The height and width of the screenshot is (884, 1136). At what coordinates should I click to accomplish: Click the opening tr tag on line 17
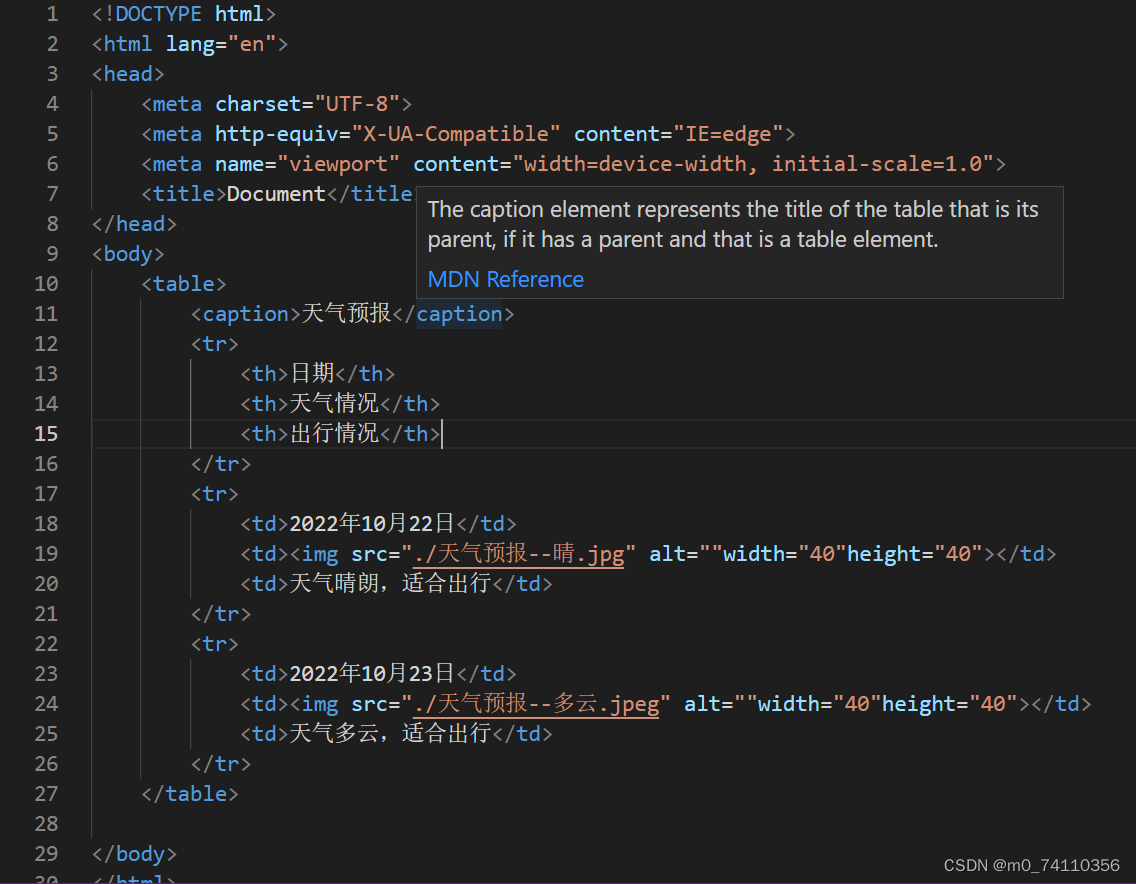tap(214, 493)
